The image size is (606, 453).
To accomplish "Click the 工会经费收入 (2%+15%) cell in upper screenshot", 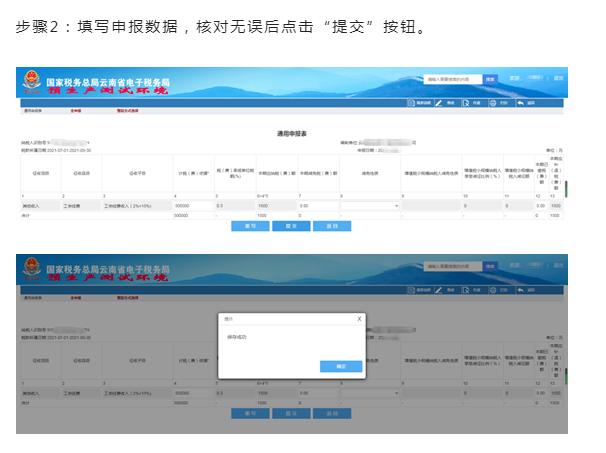I will pos(137,206).
